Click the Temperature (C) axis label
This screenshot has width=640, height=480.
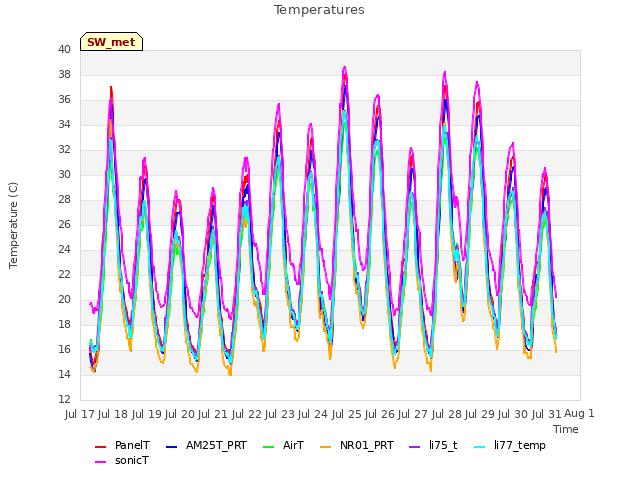(x=13, y=225)
